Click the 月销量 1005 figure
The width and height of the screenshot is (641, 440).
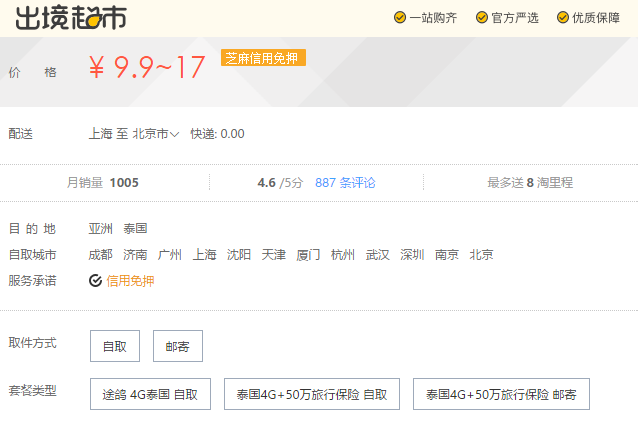103,182
